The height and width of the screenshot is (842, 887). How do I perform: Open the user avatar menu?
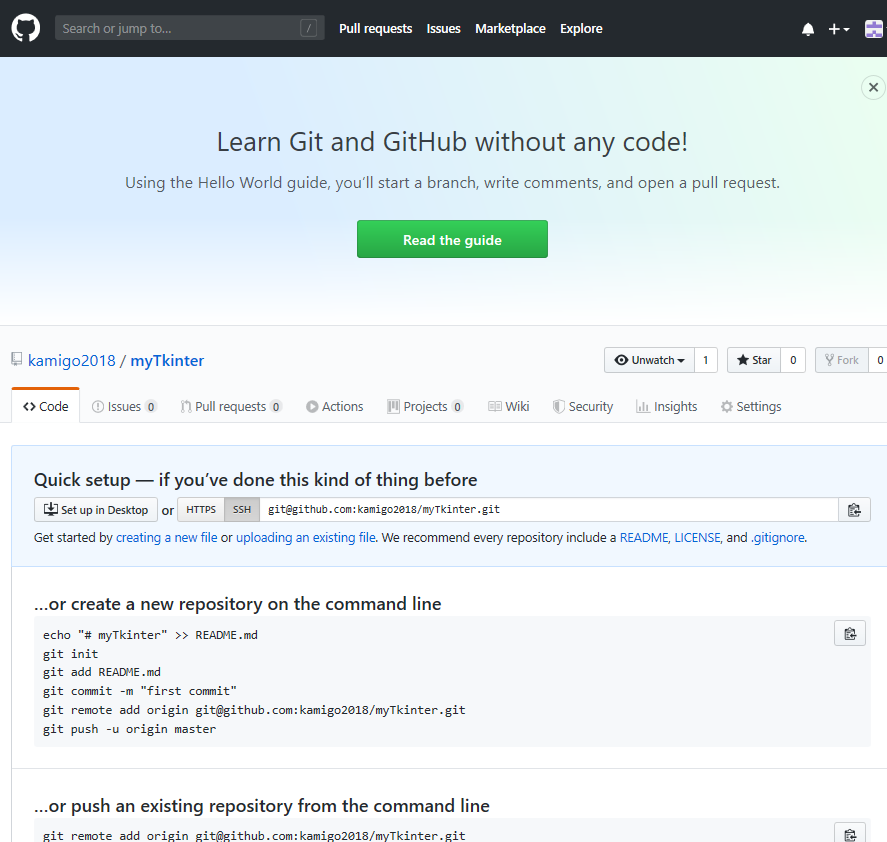[x=875, y=29]
